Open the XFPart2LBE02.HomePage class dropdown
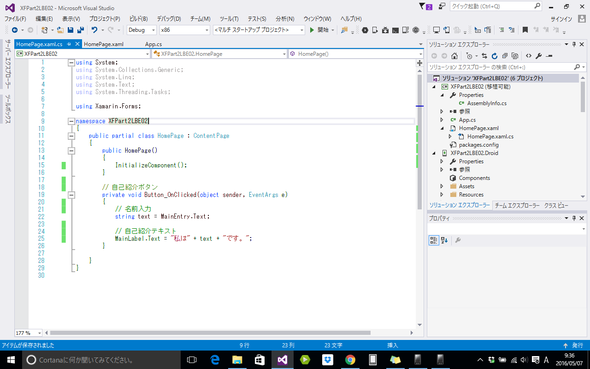 click(x=220, y=54)
